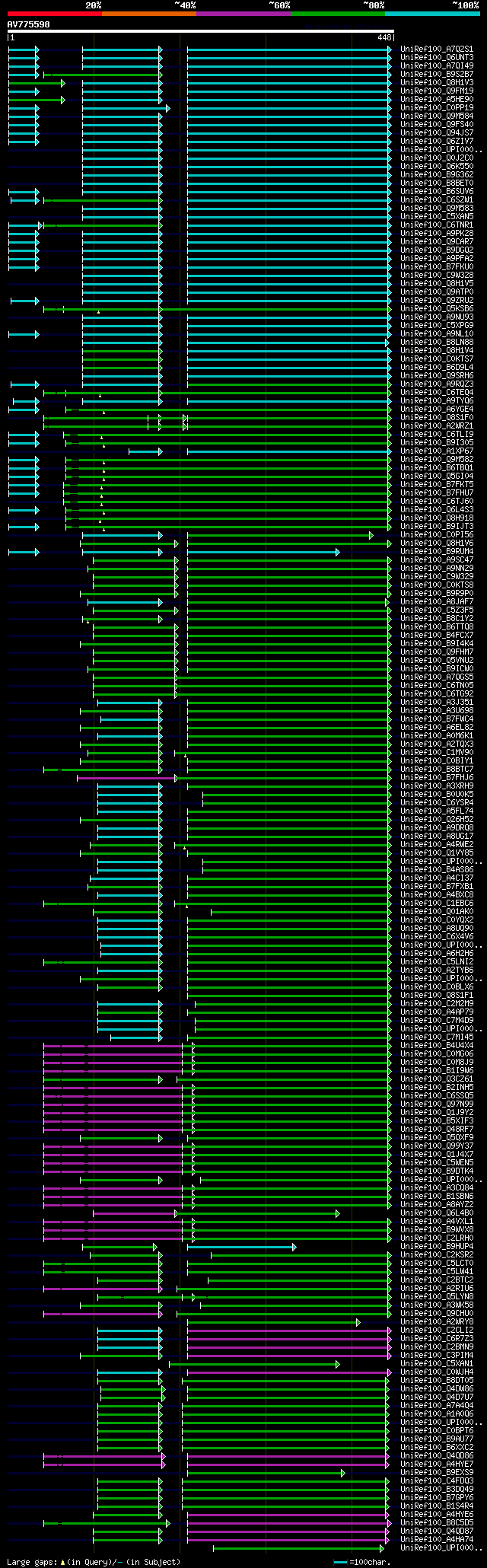Select the UniRef100_Q5GI04 label
Screen dimensions: 487x1568
(x=437, y=476)
